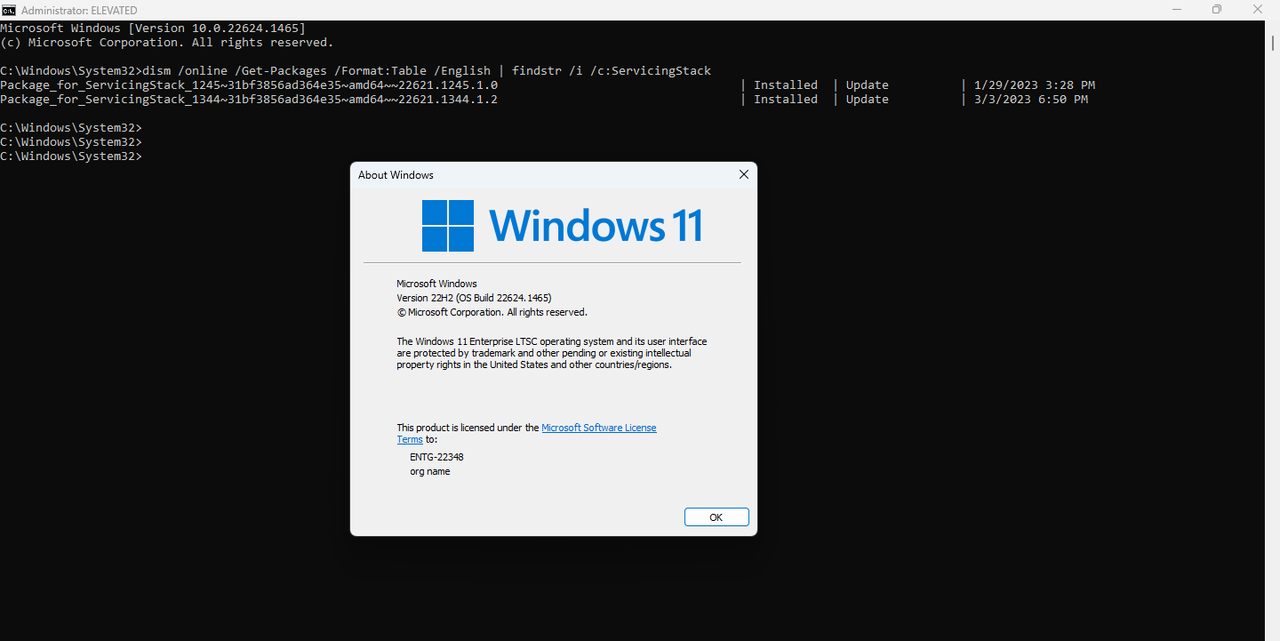Viewport: 1280px width, 641px height.
Task: Click the 'org name' text
Action: click(x=430, y=471)
